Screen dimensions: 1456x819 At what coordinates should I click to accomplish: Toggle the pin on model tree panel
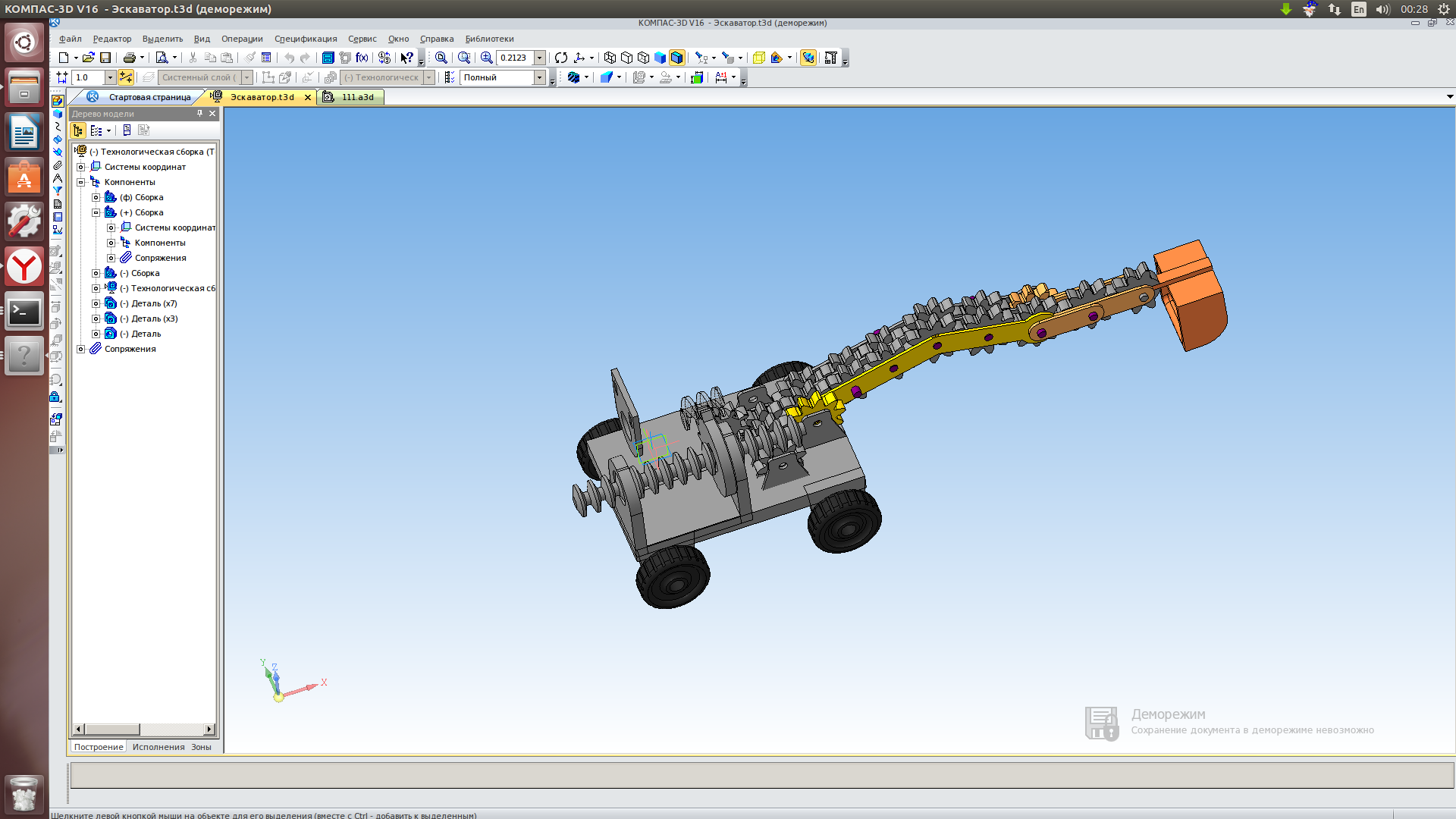pyautogui.click(x=199, y=113)
